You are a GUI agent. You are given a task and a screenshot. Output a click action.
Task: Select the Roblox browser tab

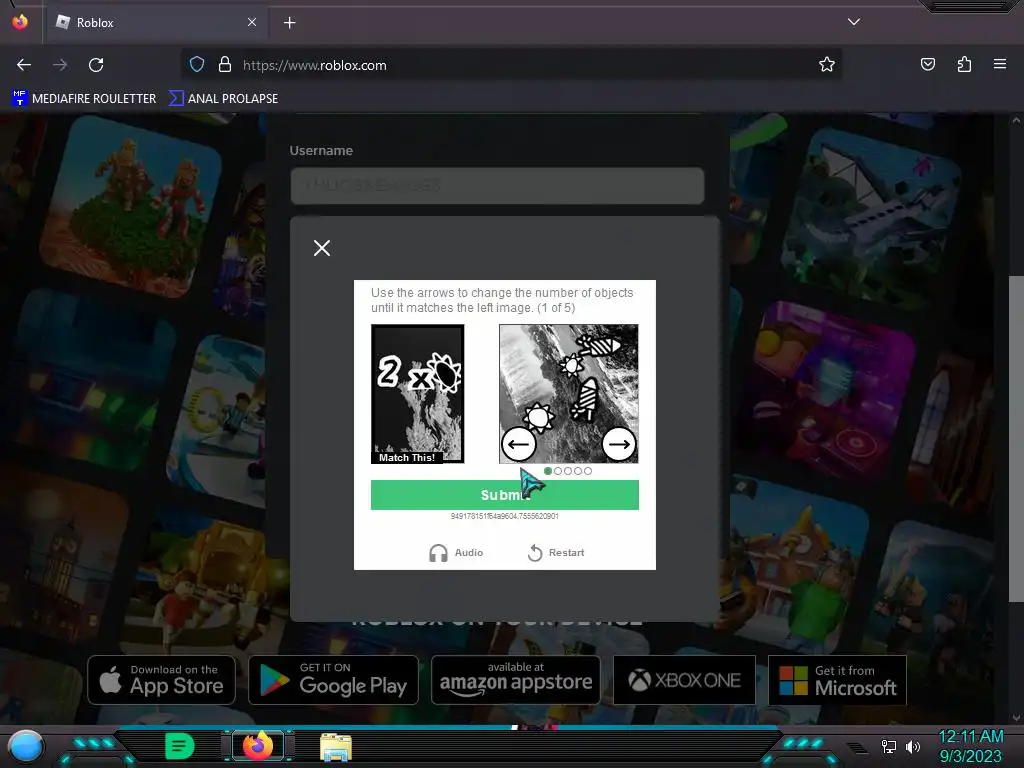coord(156,23)
